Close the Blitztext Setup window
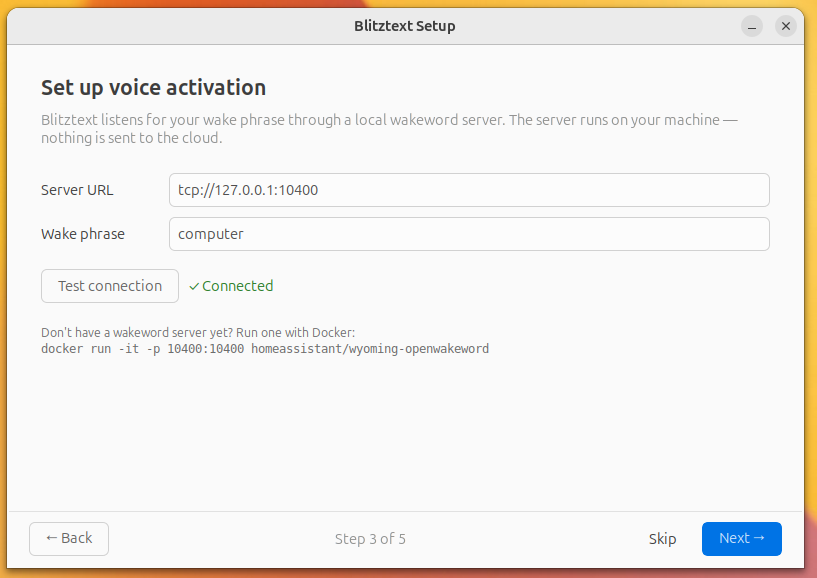817x578 pixels. (786, 26)
